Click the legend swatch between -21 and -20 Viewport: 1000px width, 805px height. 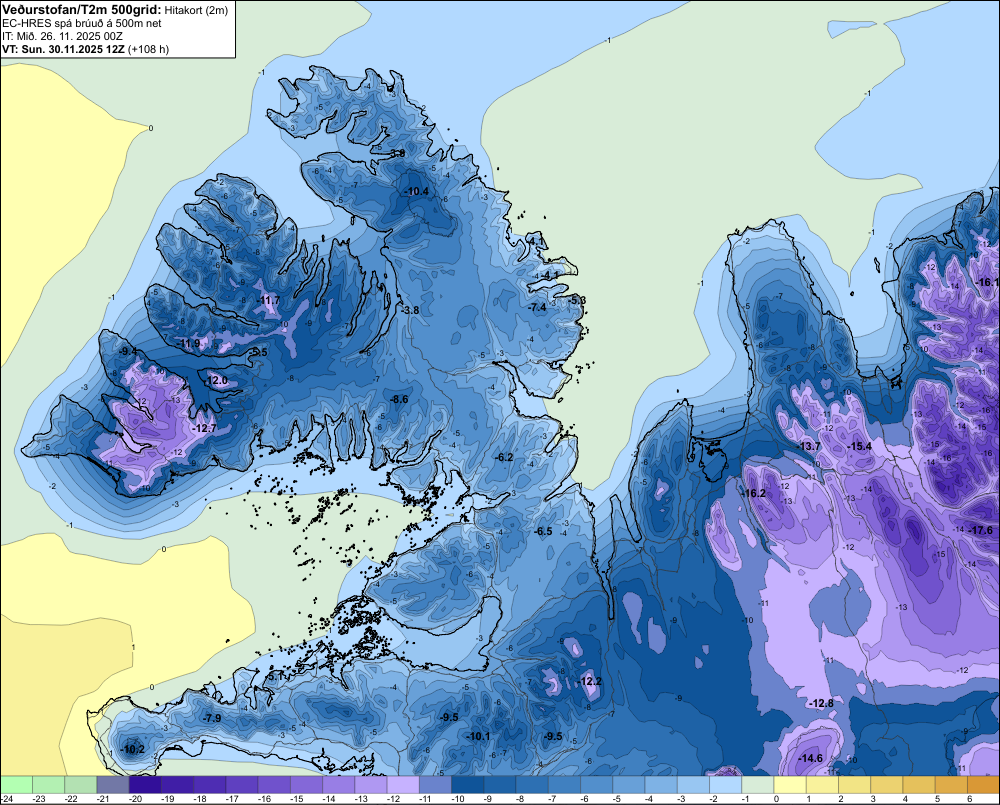[x=113, y=784]
